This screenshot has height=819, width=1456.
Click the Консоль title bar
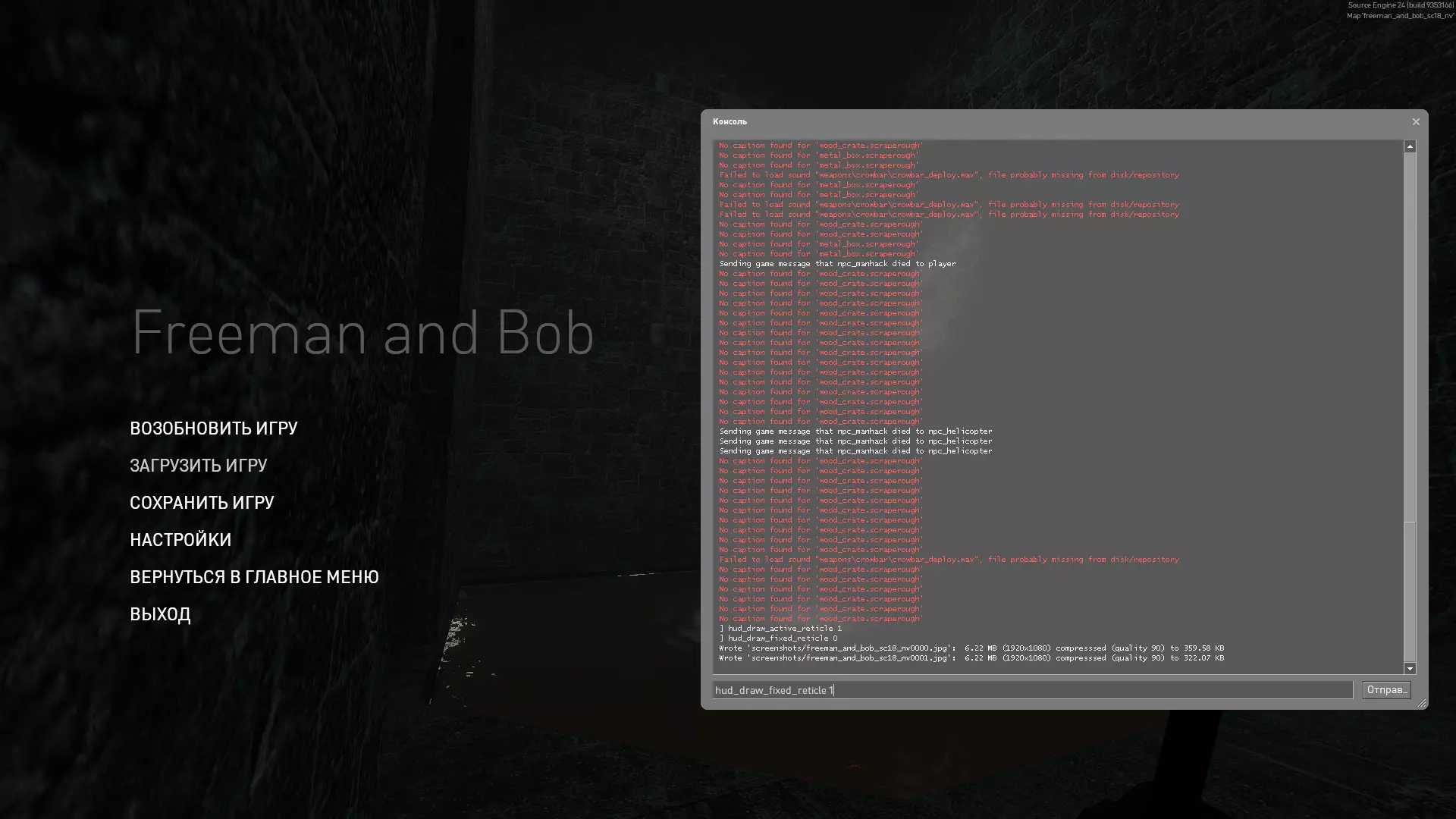986,122
